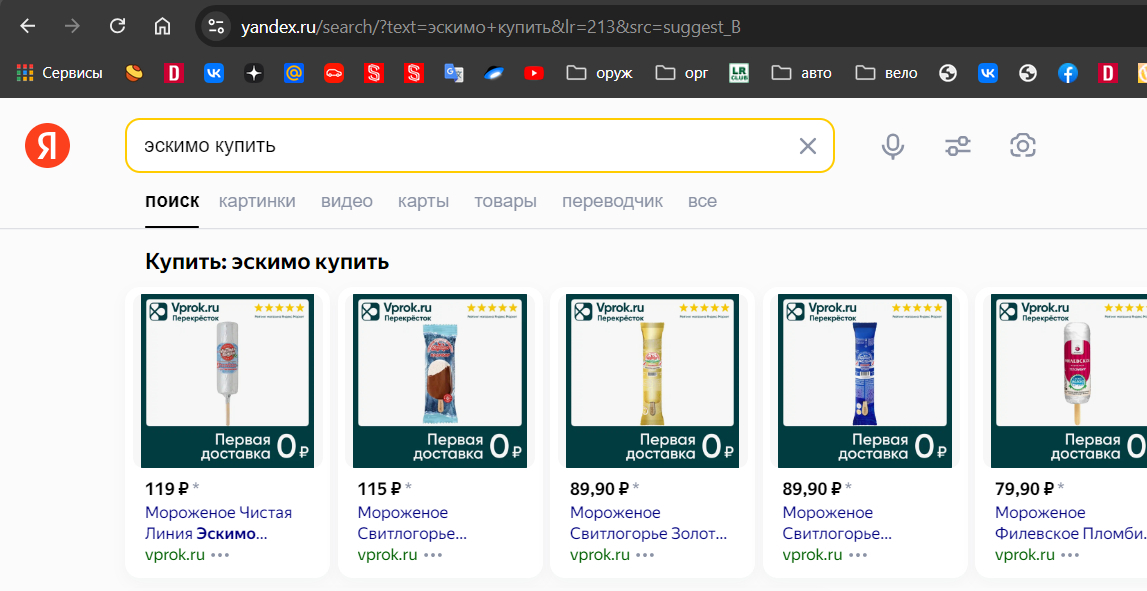Open the Facebook bookmark

[1068, 73]
